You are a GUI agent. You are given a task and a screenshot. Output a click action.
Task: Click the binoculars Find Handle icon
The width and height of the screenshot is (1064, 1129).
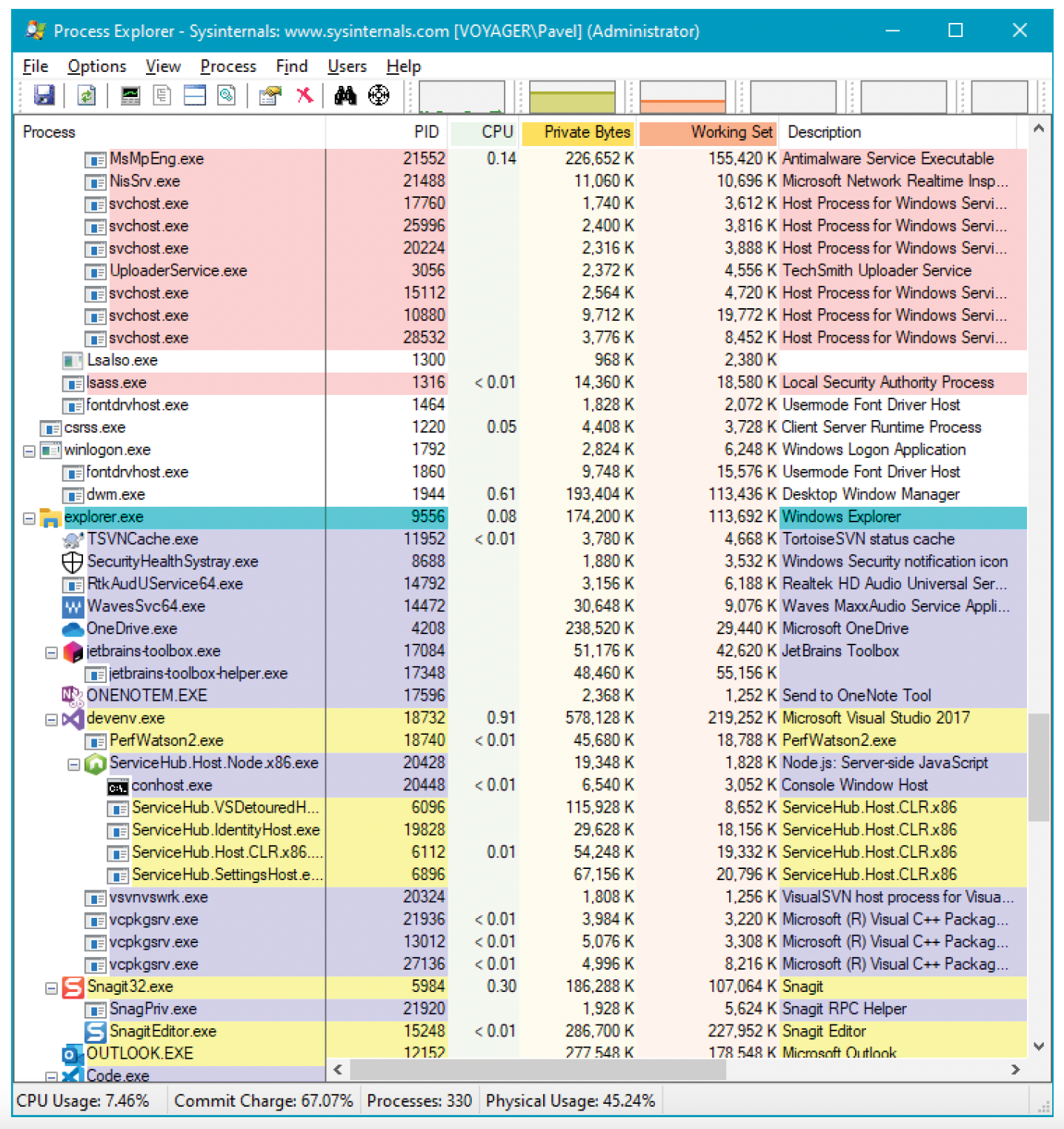coord(345,96)
